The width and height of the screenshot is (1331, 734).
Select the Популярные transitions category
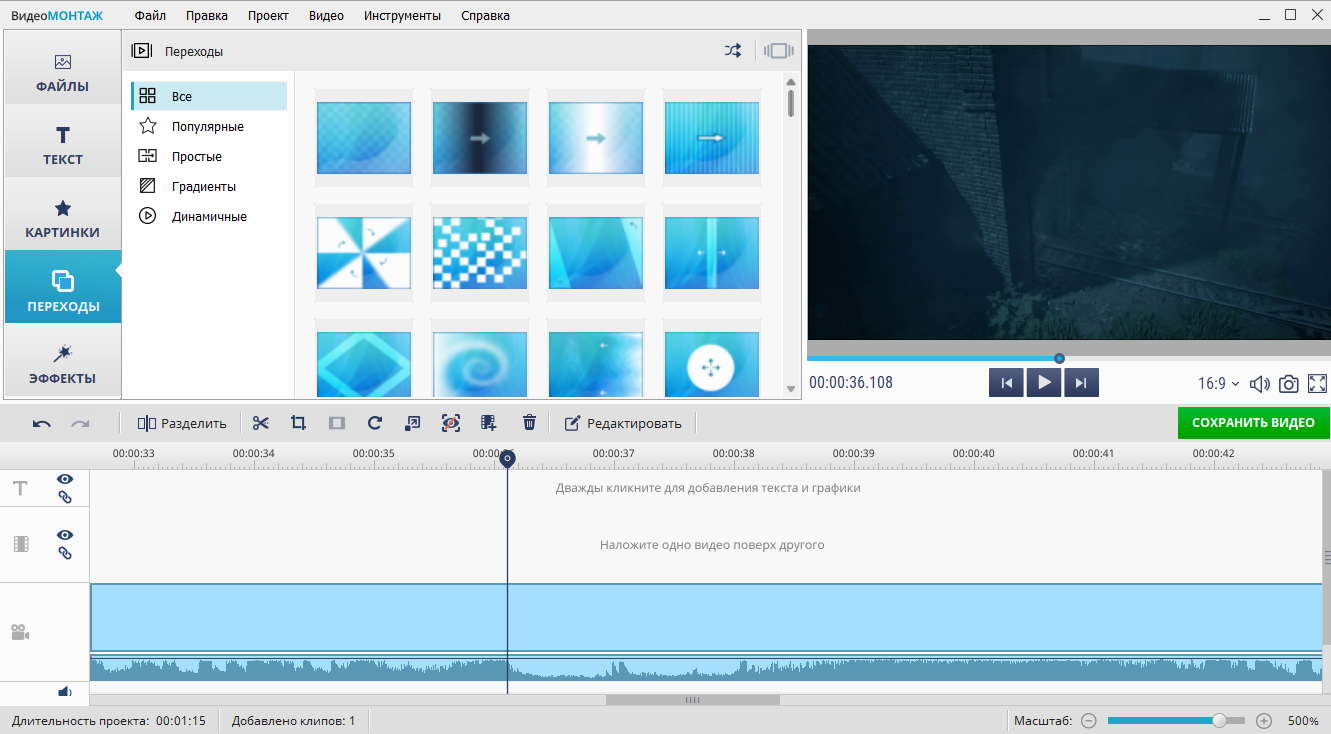click(208, 126)
